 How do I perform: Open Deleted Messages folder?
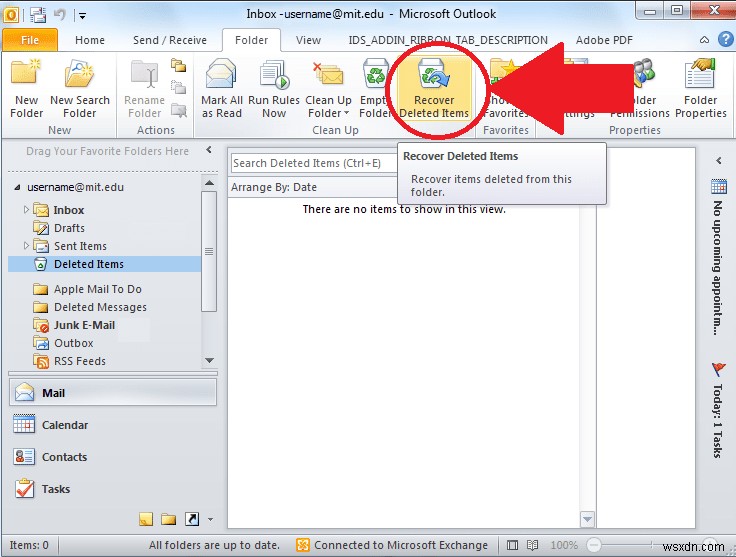[x=100, y=307]
